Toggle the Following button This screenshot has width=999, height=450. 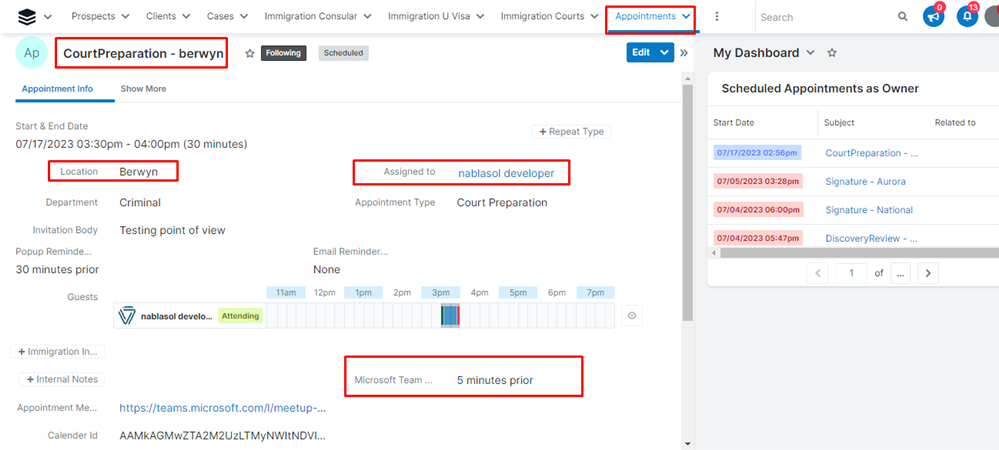(x=283, y=53)
